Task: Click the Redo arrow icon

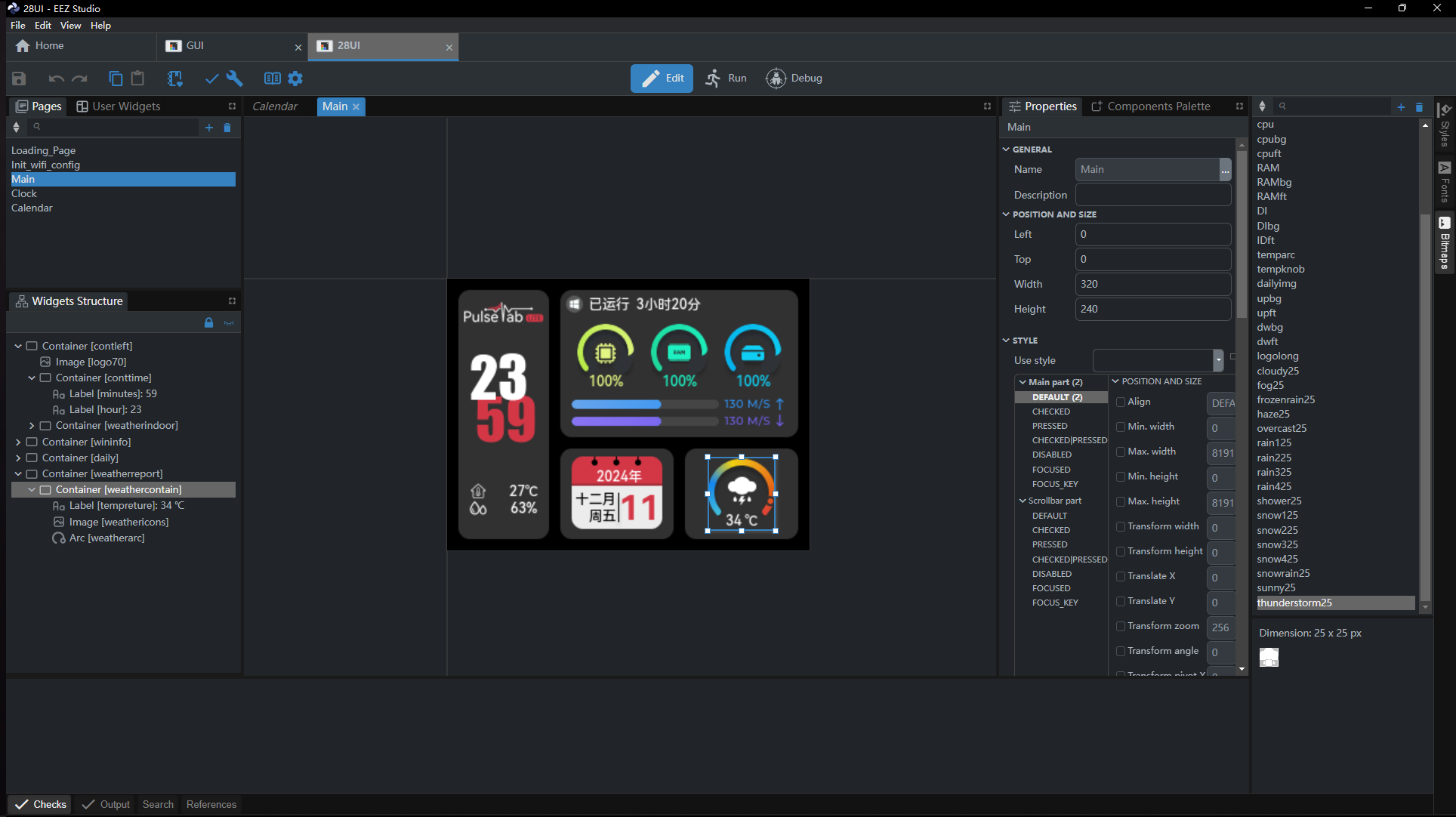Action: click(x=79, y=79)
